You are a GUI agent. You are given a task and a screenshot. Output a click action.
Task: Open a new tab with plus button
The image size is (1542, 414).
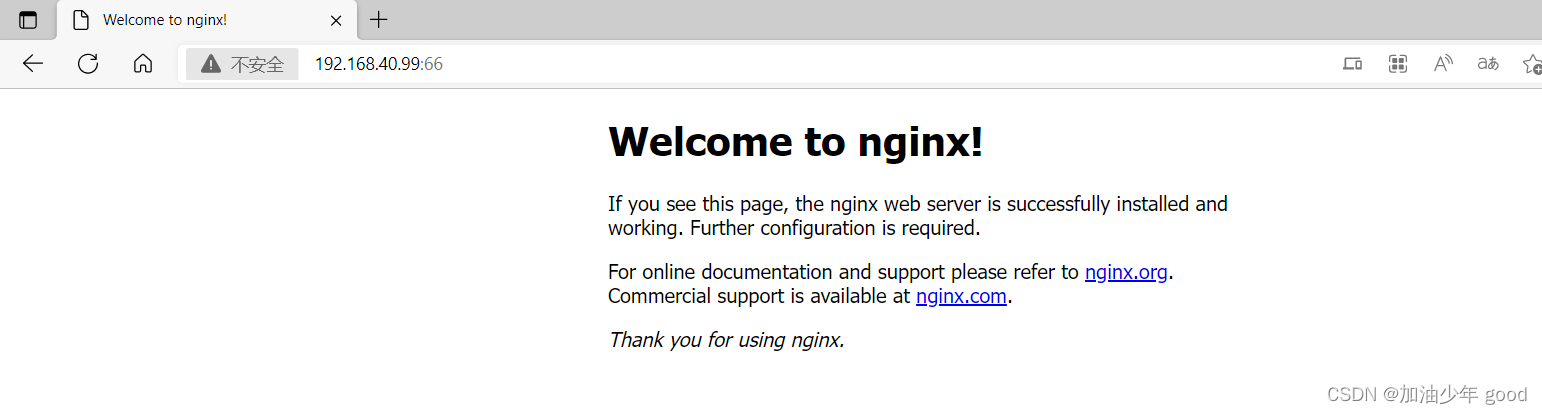coord(379,19)
